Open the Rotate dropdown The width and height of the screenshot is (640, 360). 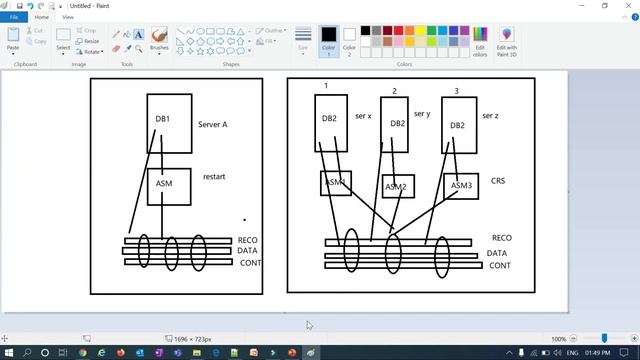90,52
